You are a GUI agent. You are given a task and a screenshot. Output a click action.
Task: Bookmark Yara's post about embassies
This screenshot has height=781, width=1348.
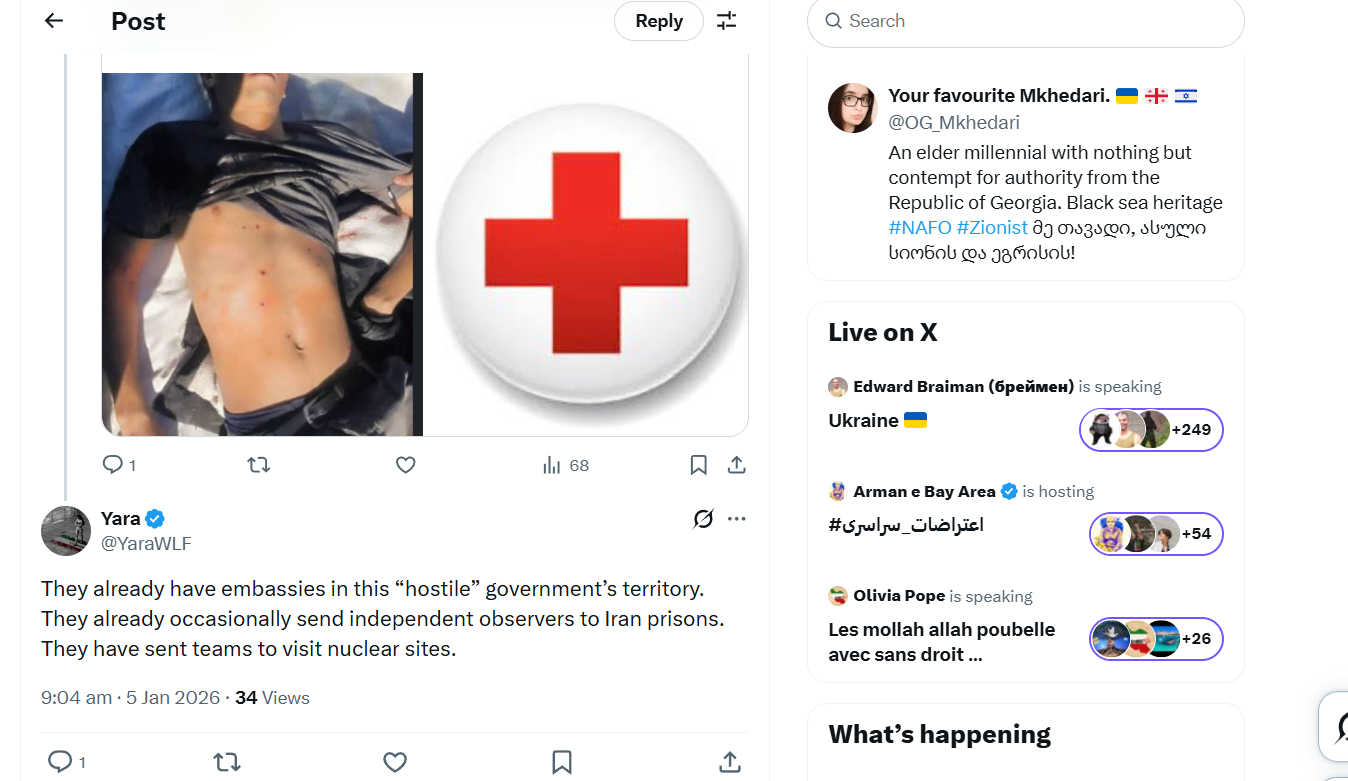[x=562, y=762]
